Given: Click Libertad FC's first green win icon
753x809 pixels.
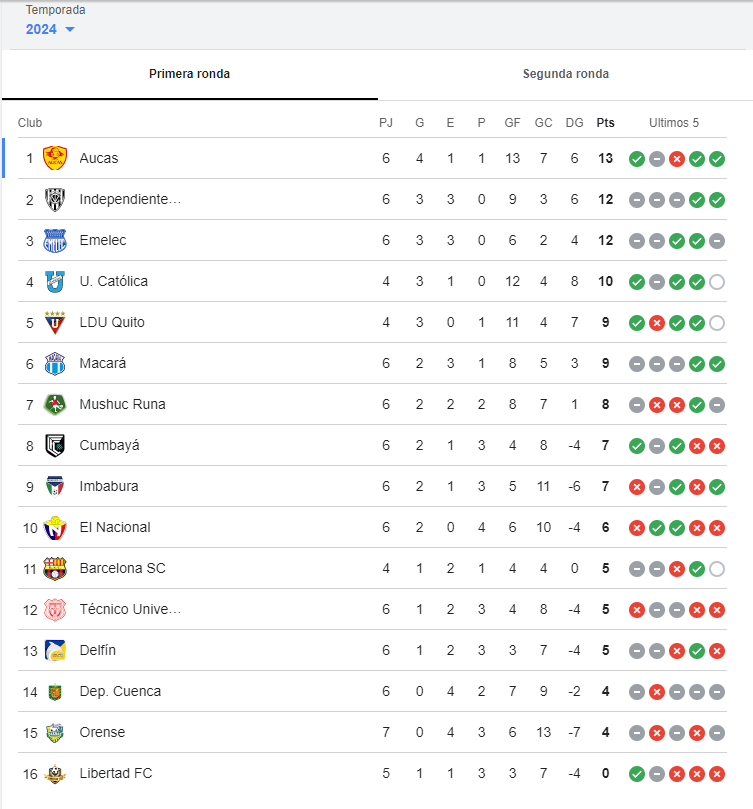Looking at the screenshot, I should coord(637,774).
